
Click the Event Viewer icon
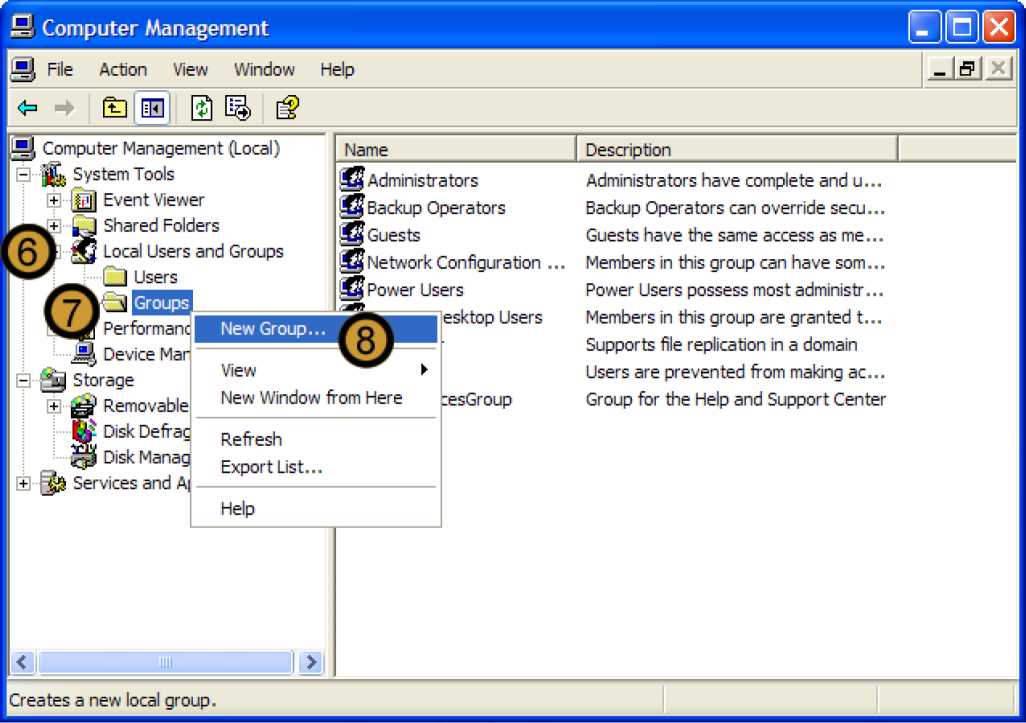[84, 200]
